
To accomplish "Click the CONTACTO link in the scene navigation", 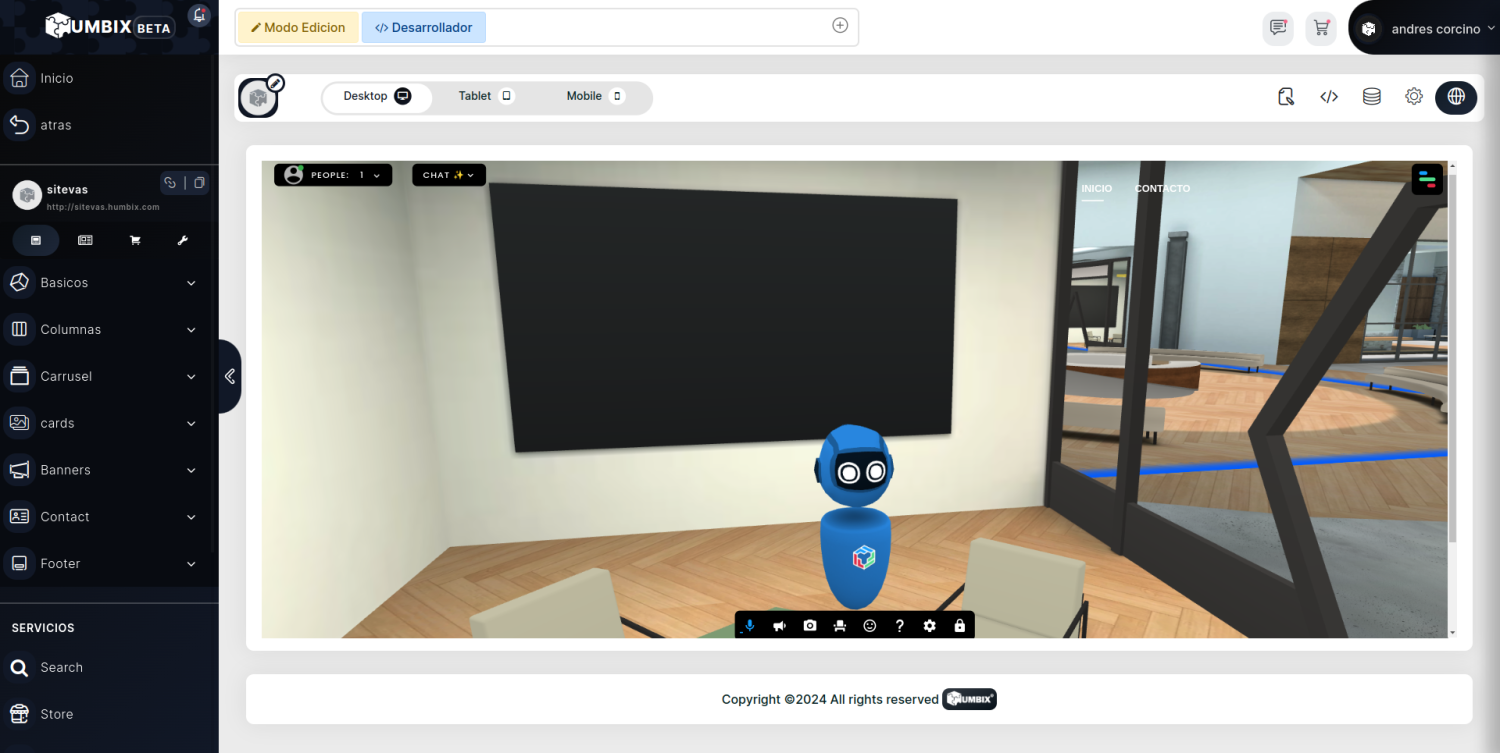I will coord(1162,189).
